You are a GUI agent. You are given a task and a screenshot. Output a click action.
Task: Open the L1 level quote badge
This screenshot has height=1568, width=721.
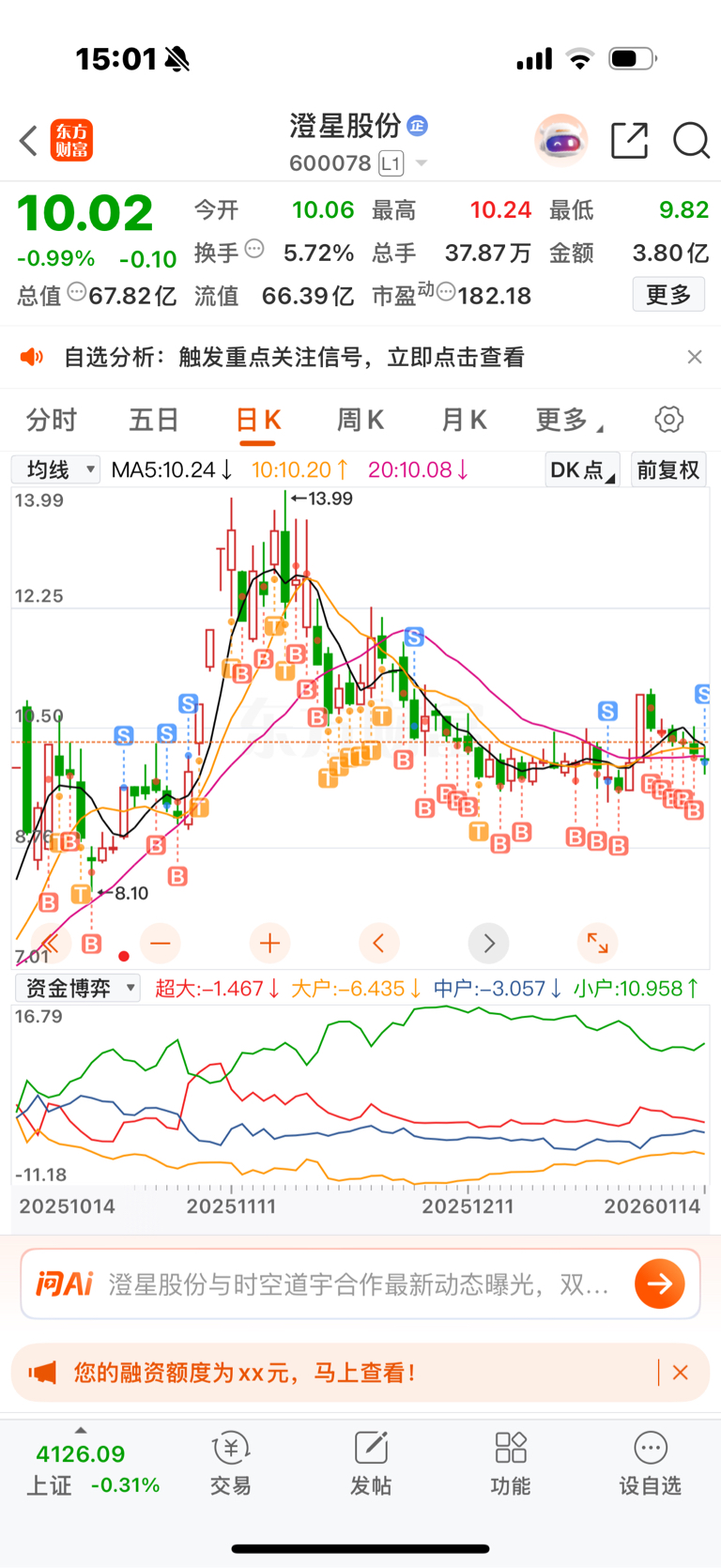click(x=391, y=163)
